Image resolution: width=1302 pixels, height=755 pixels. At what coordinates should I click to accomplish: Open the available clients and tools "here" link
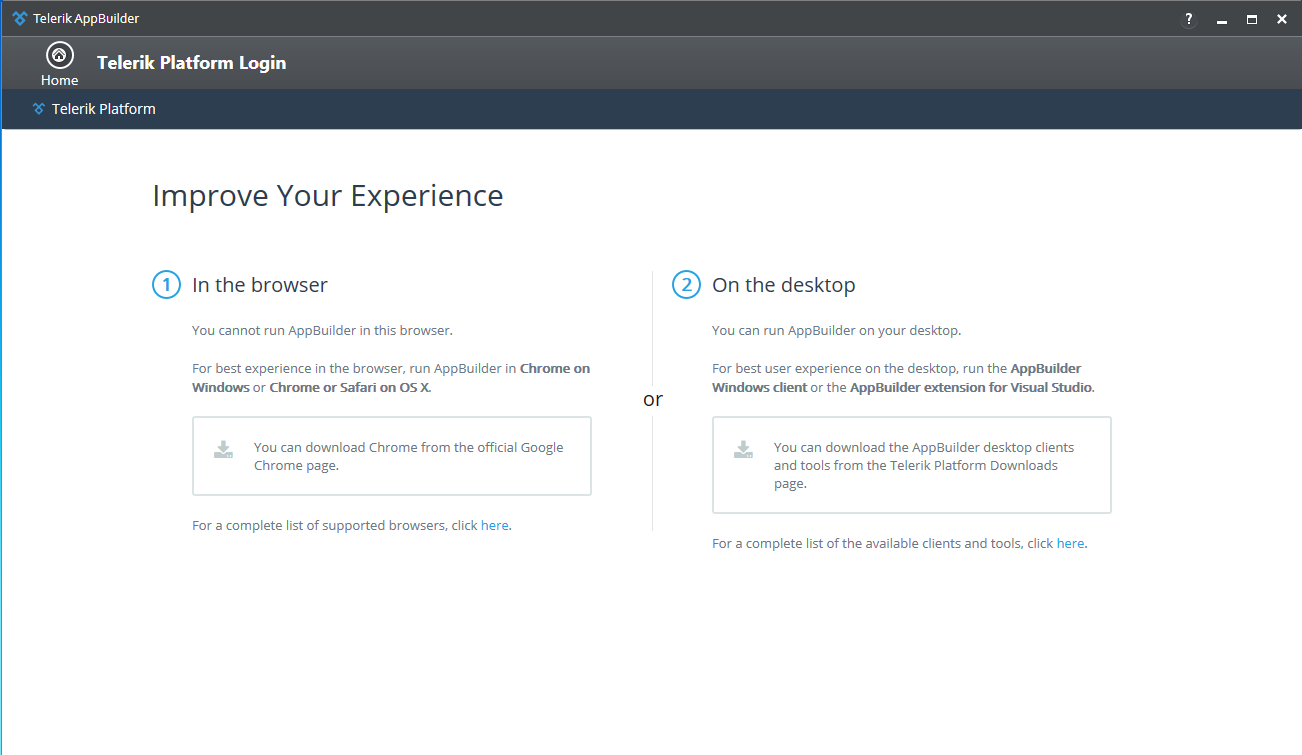(1070, 544)
